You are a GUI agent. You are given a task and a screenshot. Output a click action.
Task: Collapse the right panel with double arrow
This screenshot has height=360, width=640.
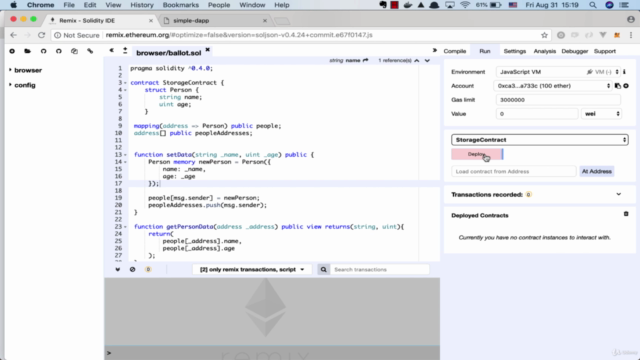435,51
